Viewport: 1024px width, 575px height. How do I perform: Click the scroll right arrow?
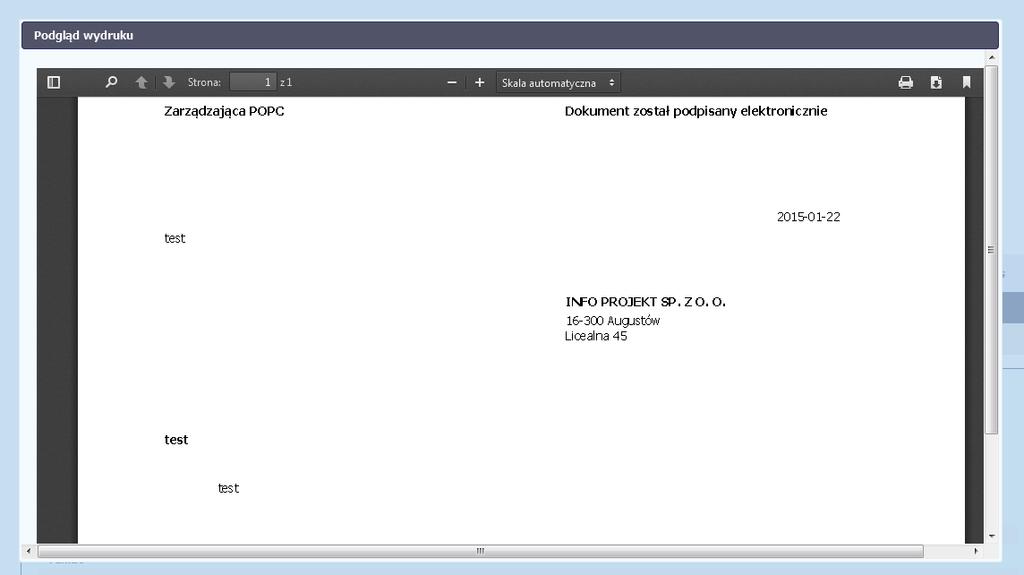pyautogui.click(x=976, y=551)
